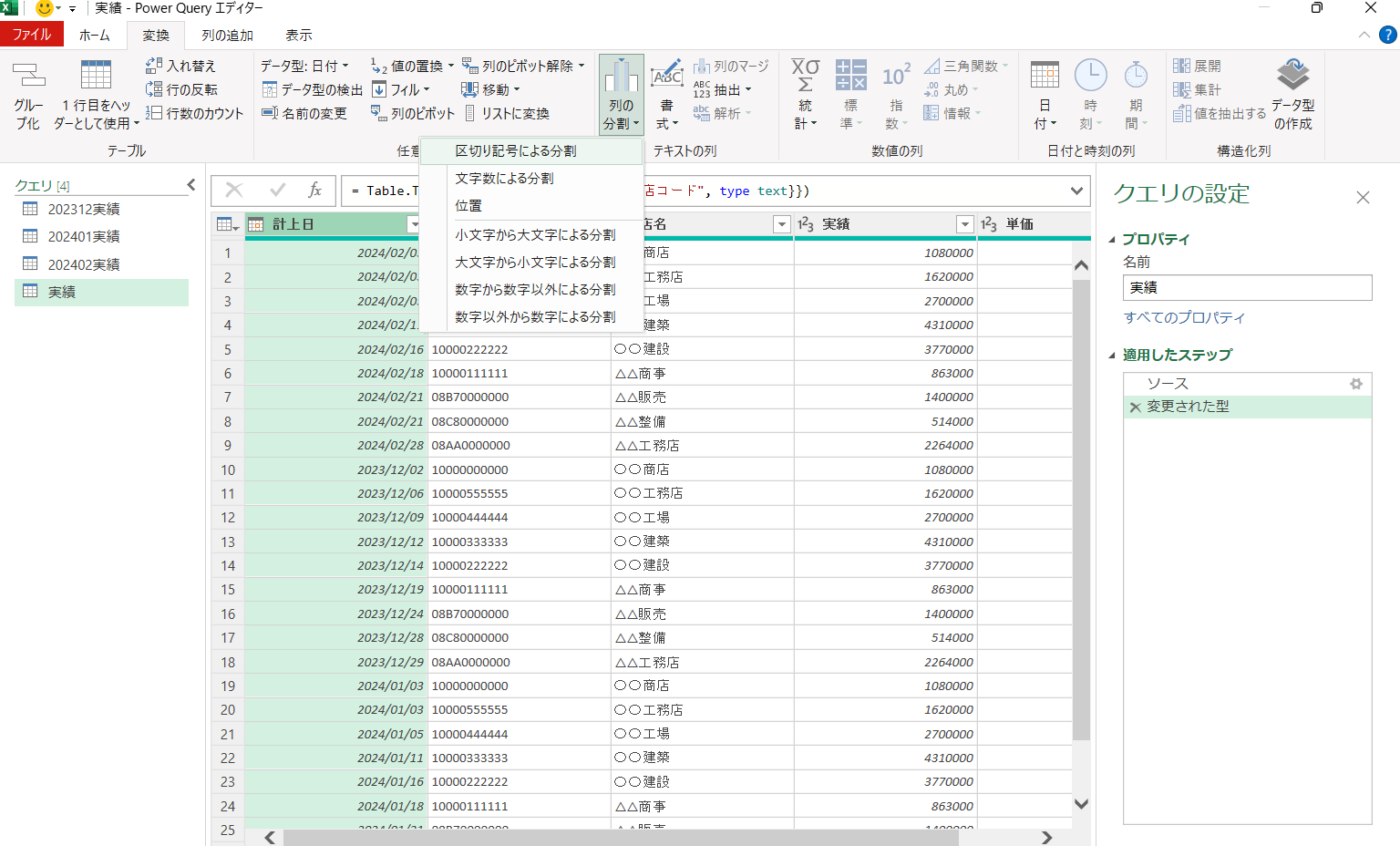Collapse the 適用したステップ section

1112,356
